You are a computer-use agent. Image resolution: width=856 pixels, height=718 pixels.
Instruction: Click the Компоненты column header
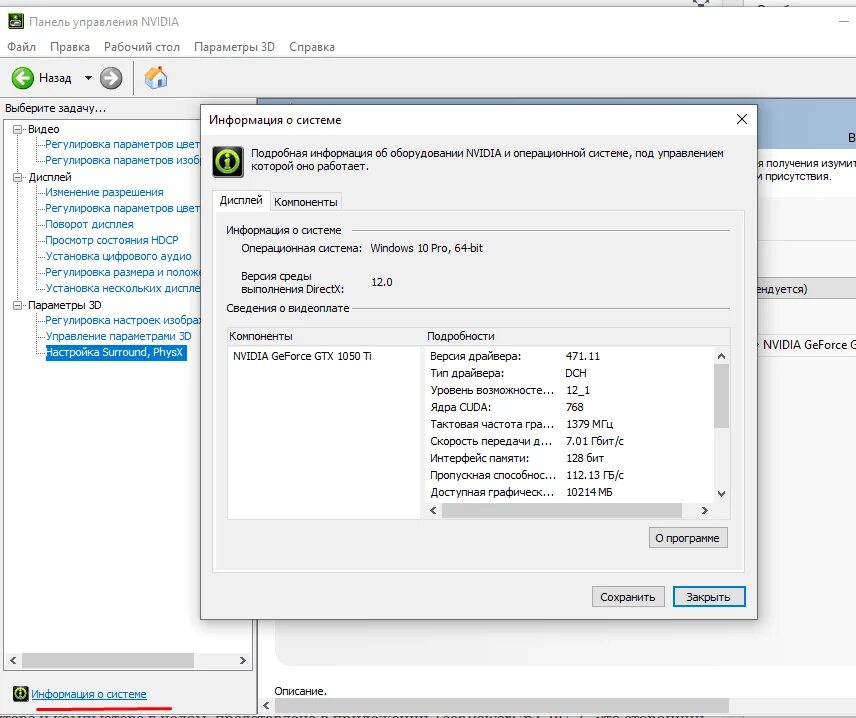point(325,336)
